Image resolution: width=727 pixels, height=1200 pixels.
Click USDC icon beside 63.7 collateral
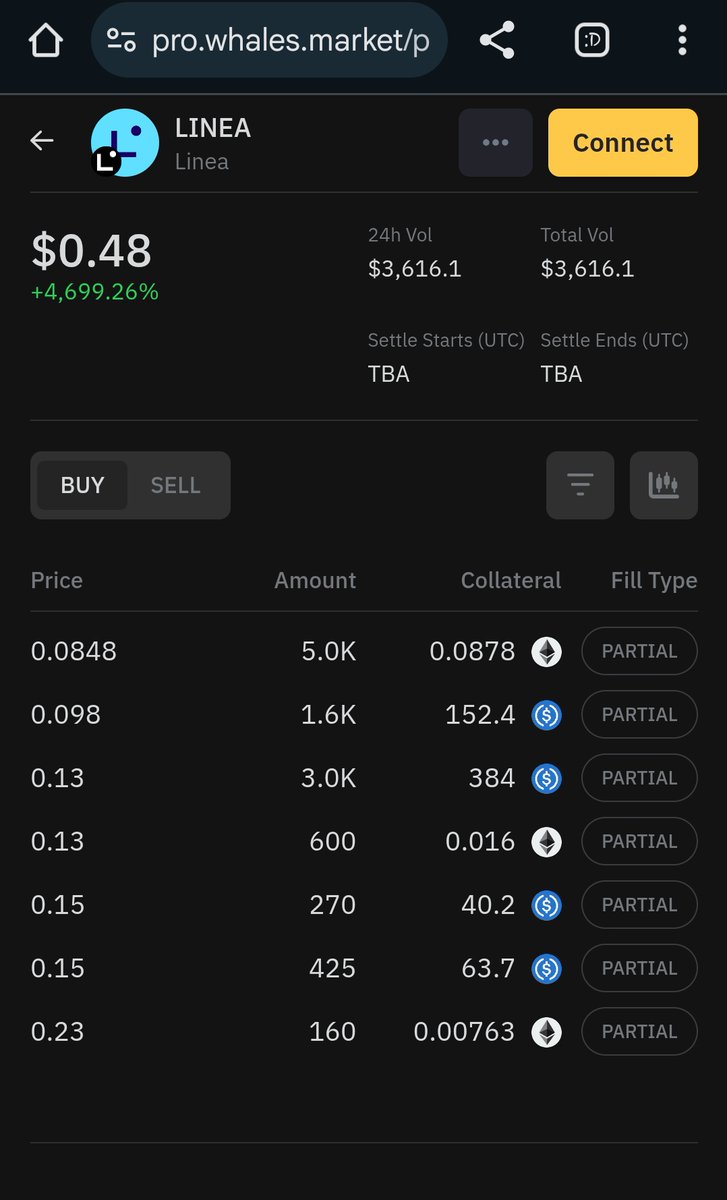[x=546, y=968]
